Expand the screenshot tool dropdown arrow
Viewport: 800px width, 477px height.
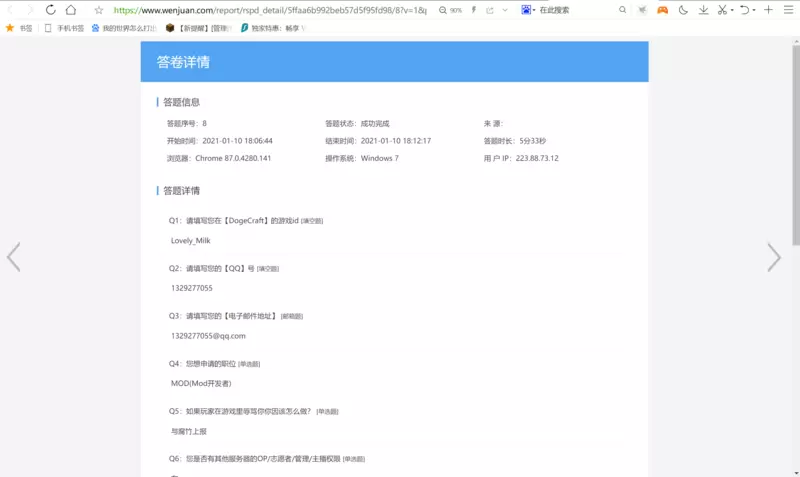pyautogui.click(x=732, y=10)
